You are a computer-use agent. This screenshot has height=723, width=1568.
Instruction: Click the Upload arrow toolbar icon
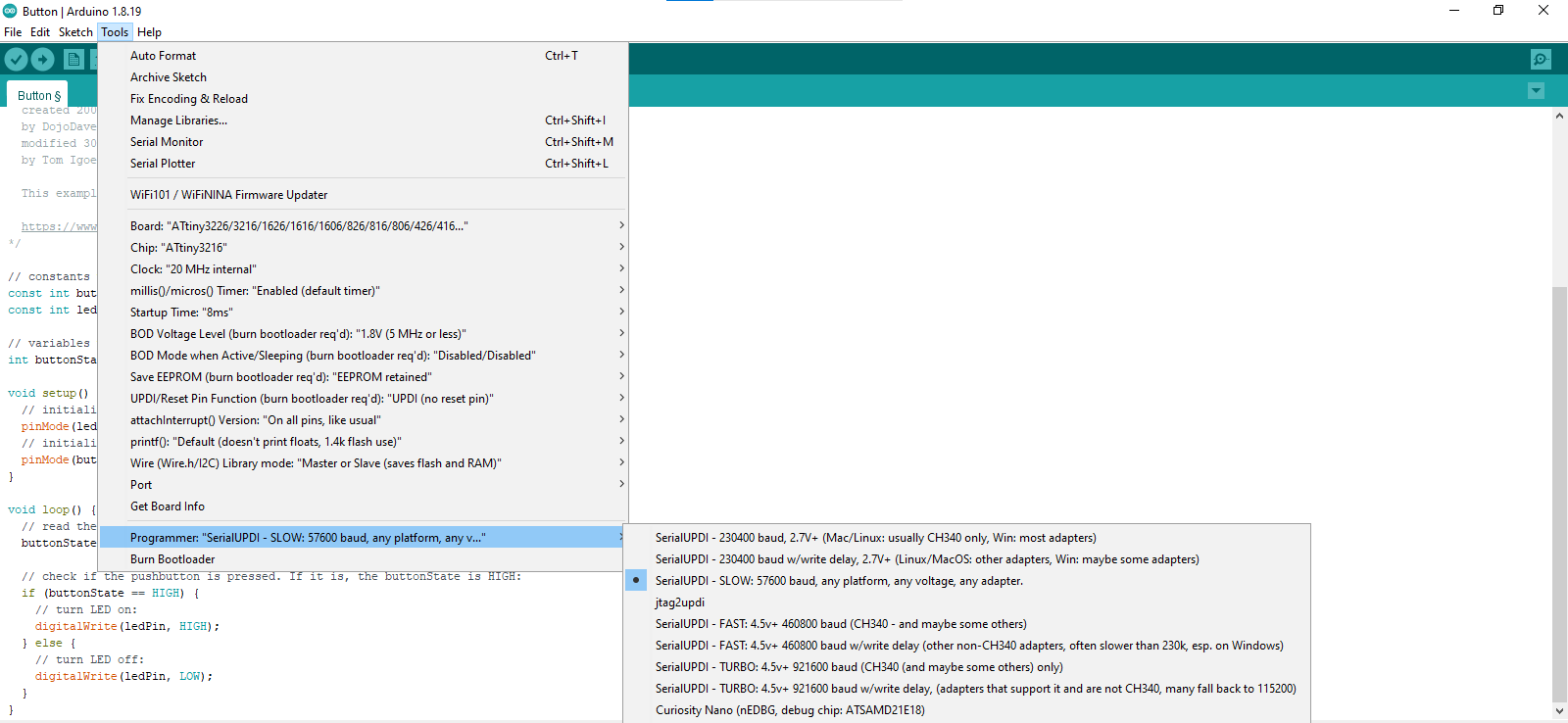tap(43, 59)
